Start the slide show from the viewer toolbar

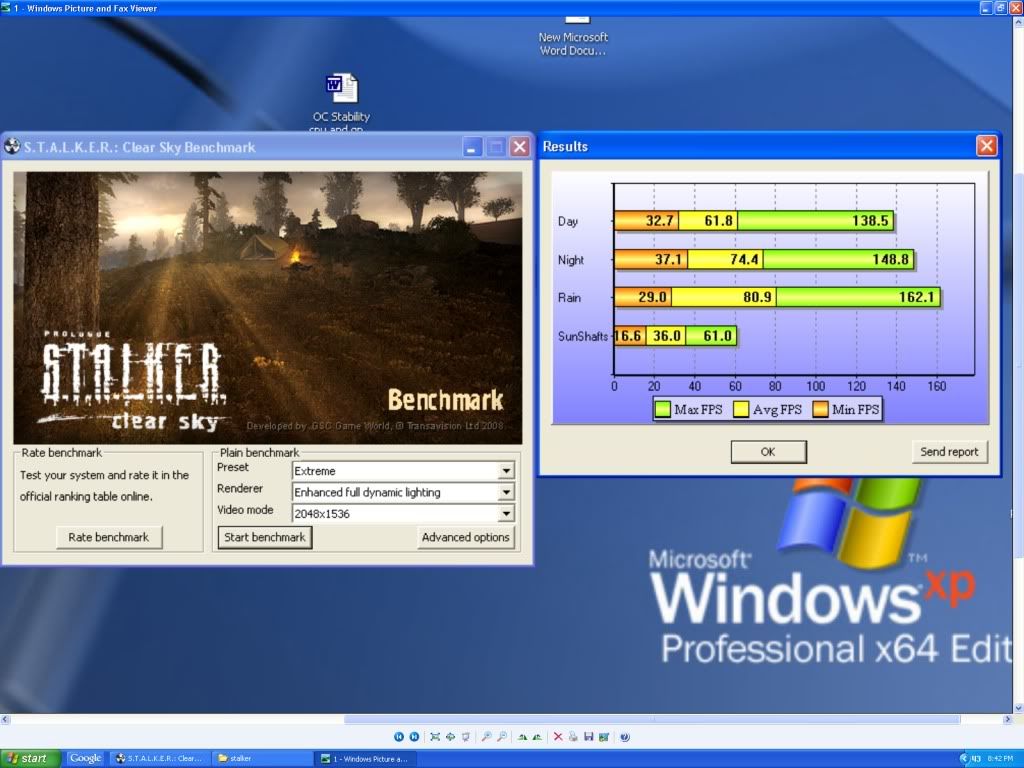466,737
